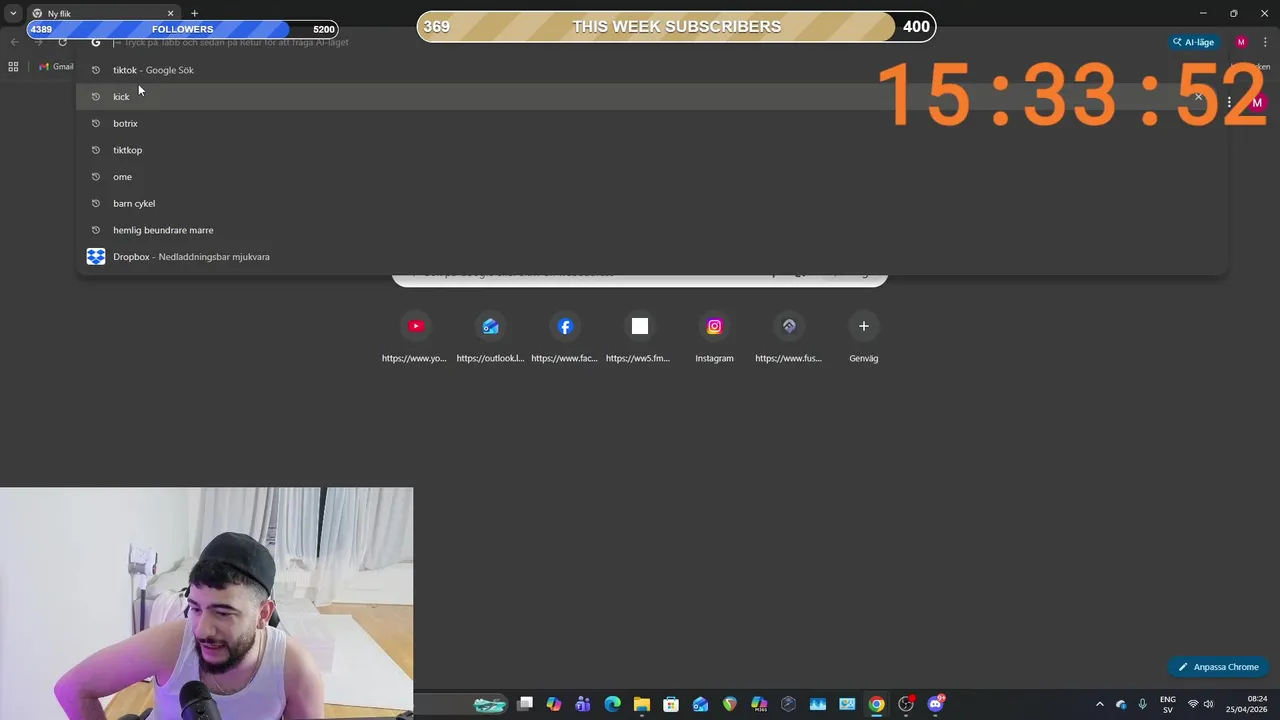Image resolution: width=1280 pixels, height=720 pixels.
Task: Open Task View from the taskbar
Action: (x=525, y=704)
